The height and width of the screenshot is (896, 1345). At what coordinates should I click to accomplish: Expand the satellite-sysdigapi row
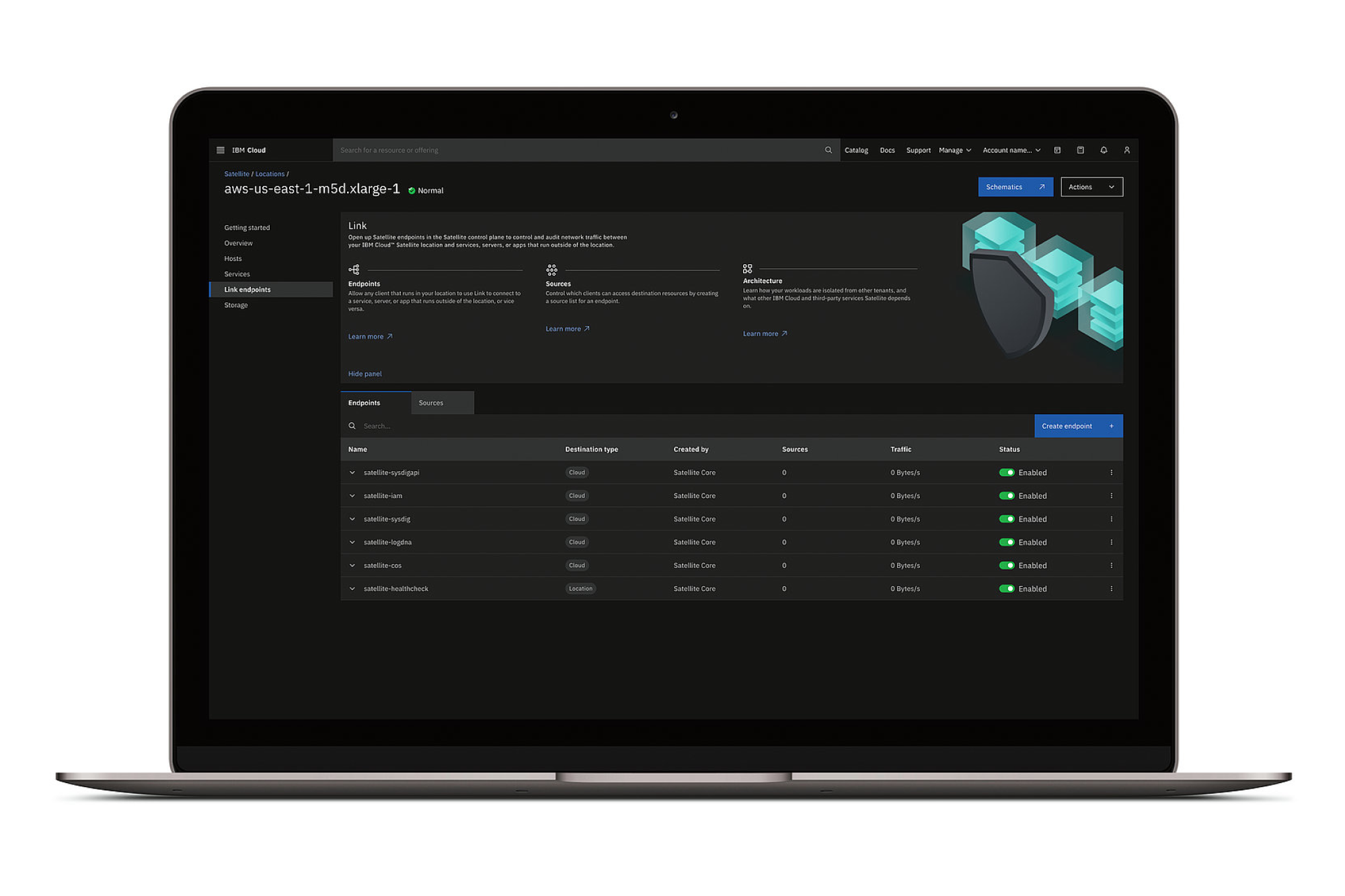(x=352, y=473)
